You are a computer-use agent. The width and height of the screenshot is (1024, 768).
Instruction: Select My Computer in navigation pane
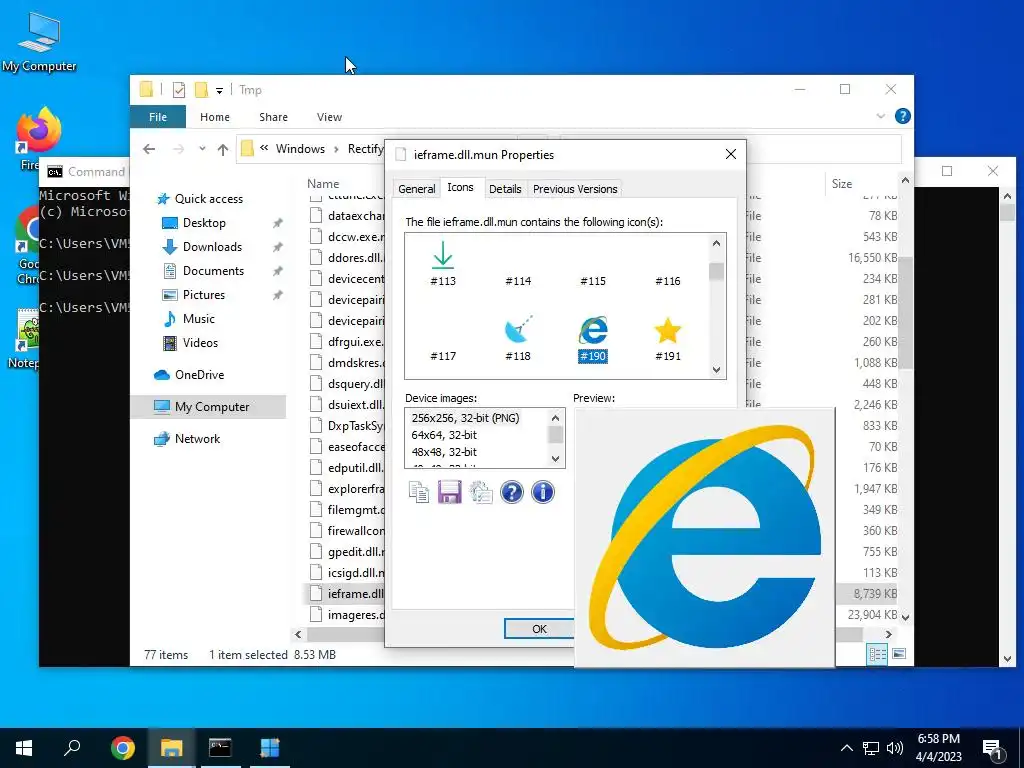[208, 407]
